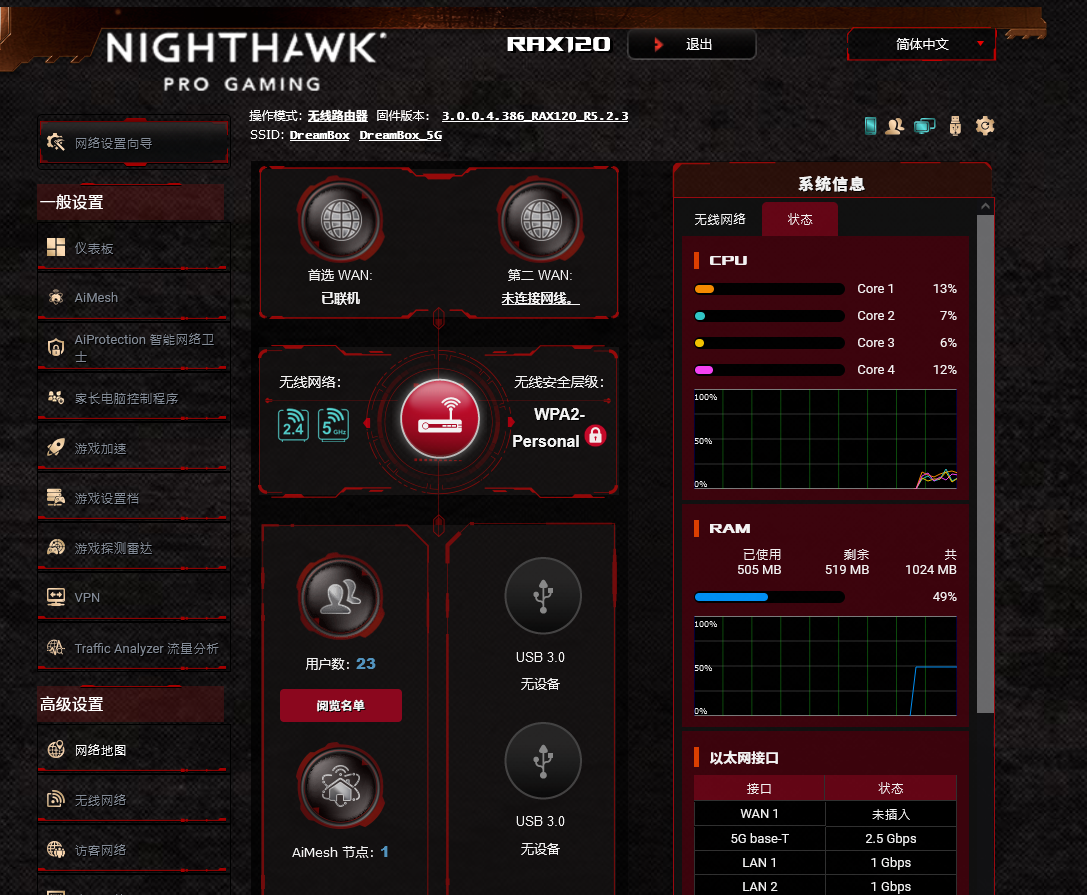Click the guest network globe icon
This screenshot has height=895, width=1087.
(x=55, y=849)
